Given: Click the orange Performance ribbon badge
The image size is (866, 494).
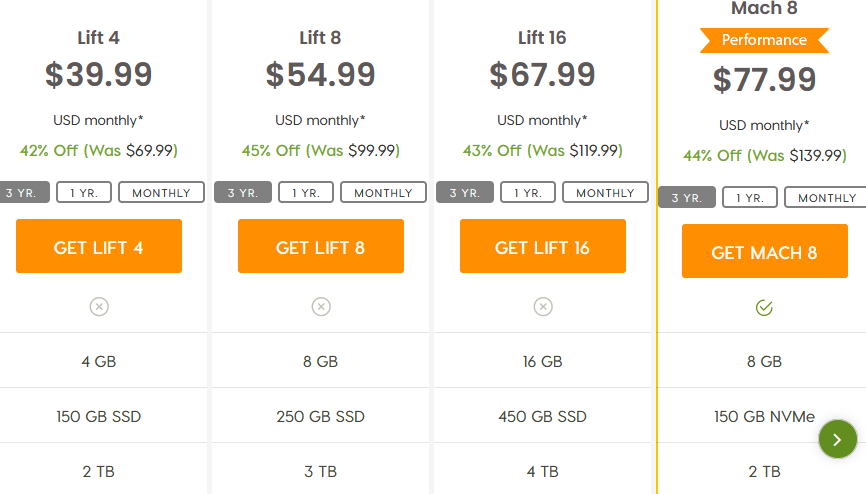Looking at the screenshot, I should (x=764, y=40).
